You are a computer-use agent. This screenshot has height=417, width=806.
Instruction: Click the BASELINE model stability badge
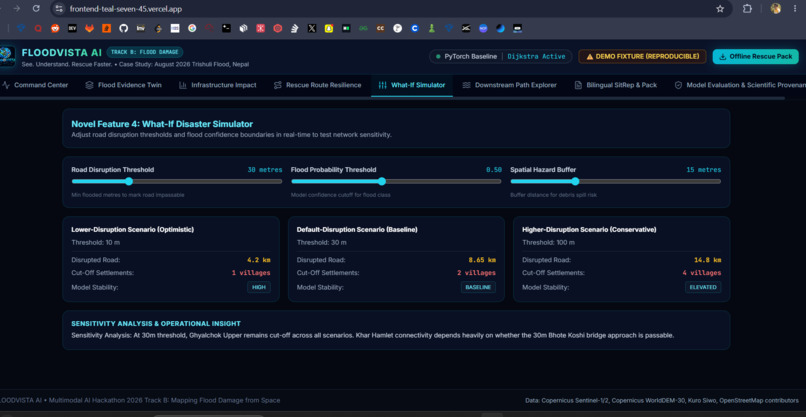(x=478, y=287)
